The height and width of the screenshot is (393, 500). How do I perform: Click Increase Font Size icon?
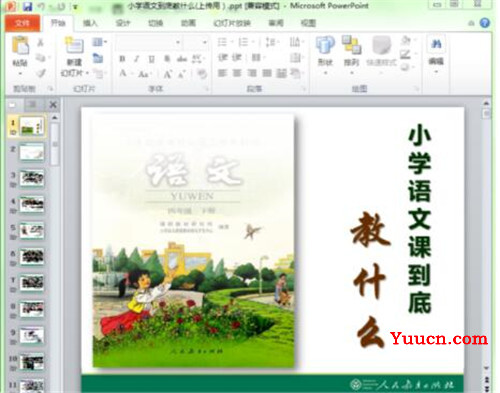(x=167, y=74)
